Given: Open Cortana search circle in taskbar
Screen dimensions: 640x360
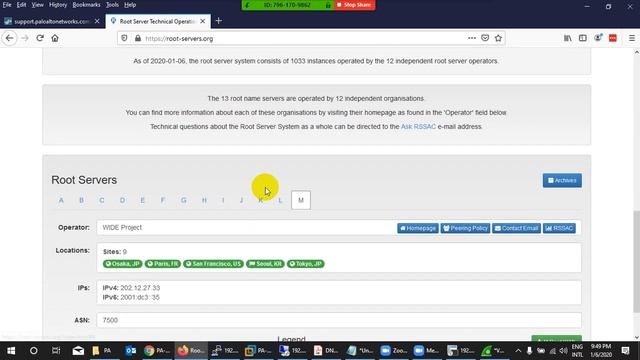Looking at the screenshot, I should [33, 351].
